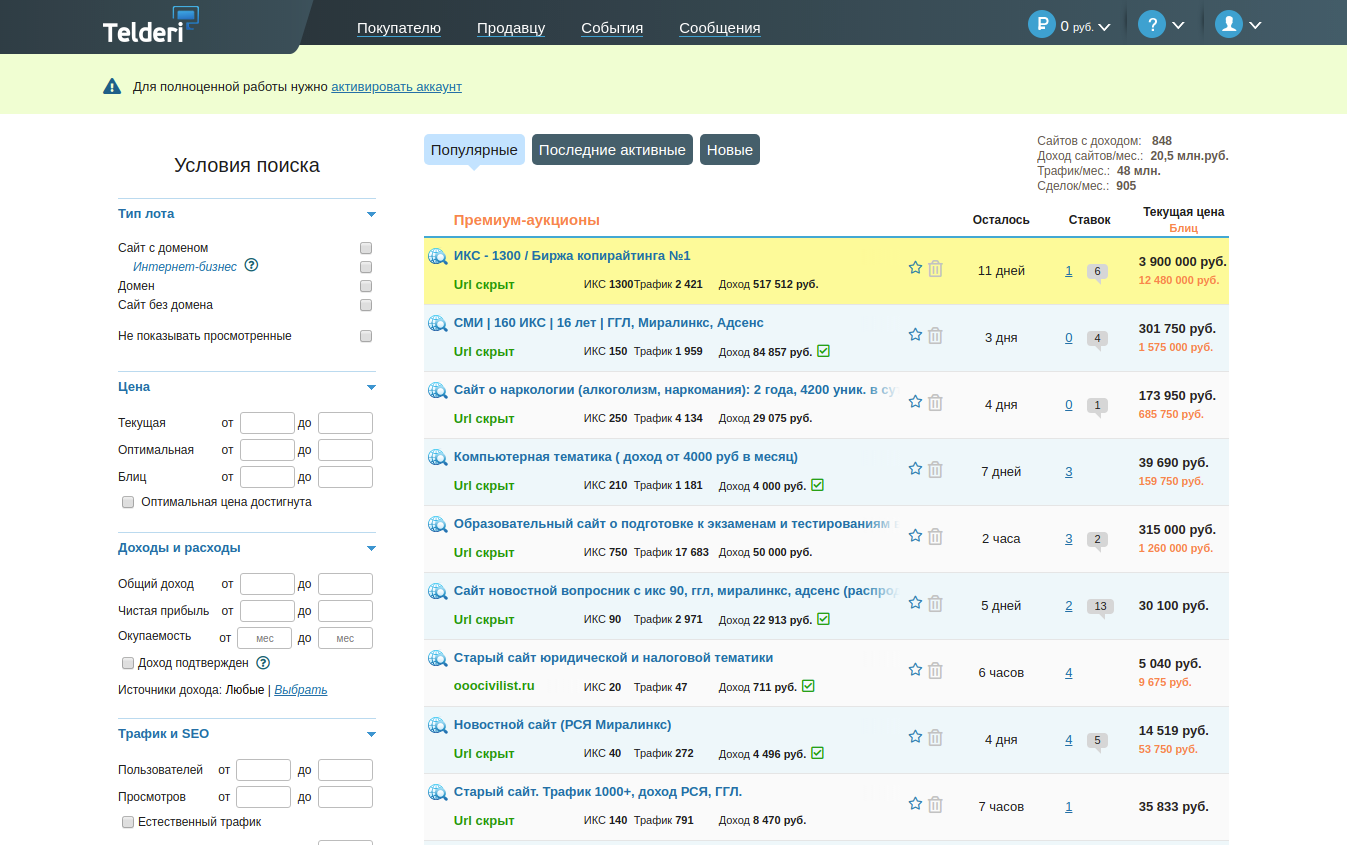Star the Образовательный сайт lot
The height and width of the screenshot is (845, 1347).
click(x=915, y=536)
